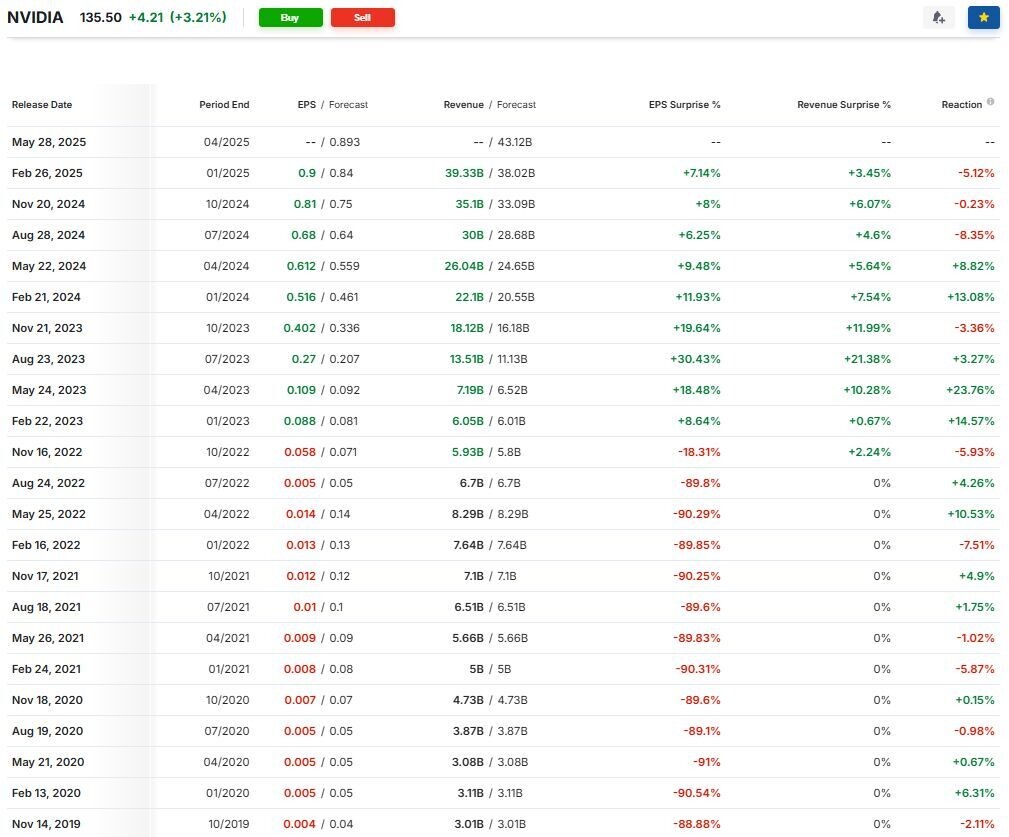Viewport: 1009px width, 837px height.
Task: Toggle the star watchlist button
Action: tap(983, 18)
